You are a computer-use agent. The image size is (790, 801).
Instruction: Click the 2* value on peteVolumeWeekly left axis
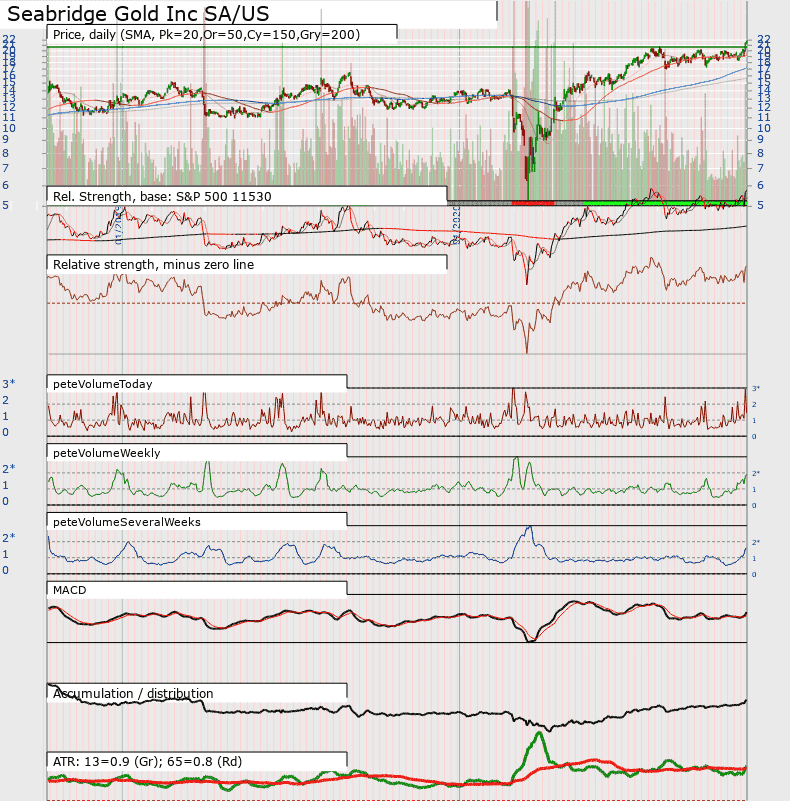9,469
